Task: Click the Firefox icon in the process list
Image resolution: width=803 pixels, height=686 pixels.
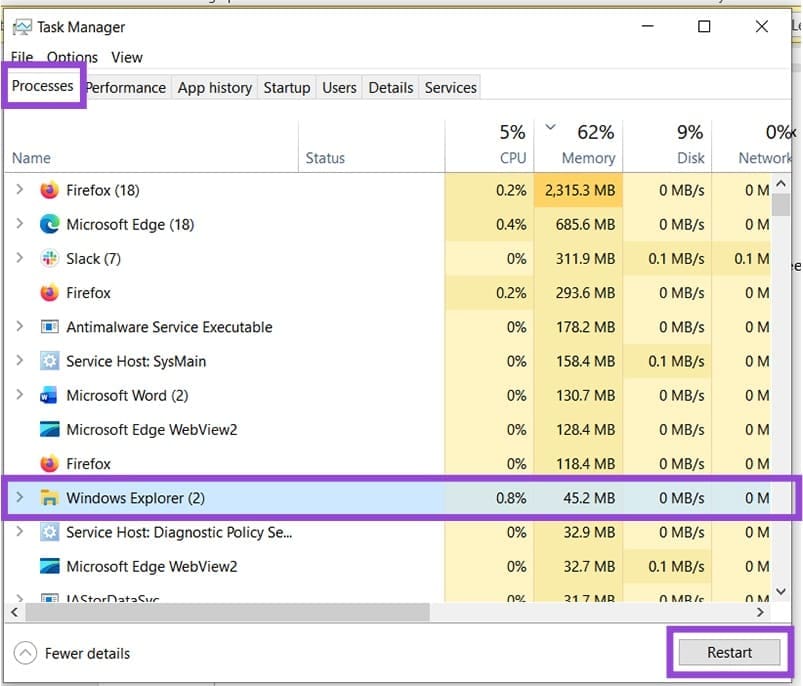Action: point(50,190)
